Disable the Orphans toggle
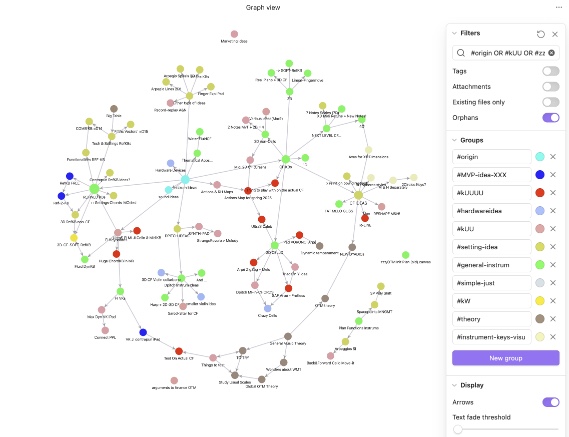 click(x=550, y=118)
